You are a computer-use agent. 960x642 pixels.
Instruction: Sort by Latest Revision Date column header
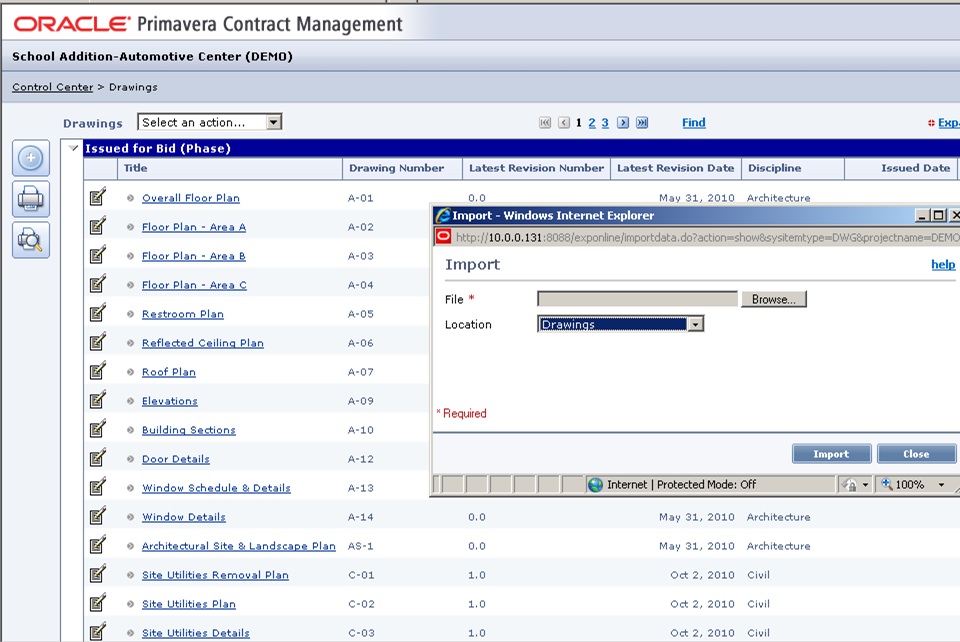coord(675,168)
